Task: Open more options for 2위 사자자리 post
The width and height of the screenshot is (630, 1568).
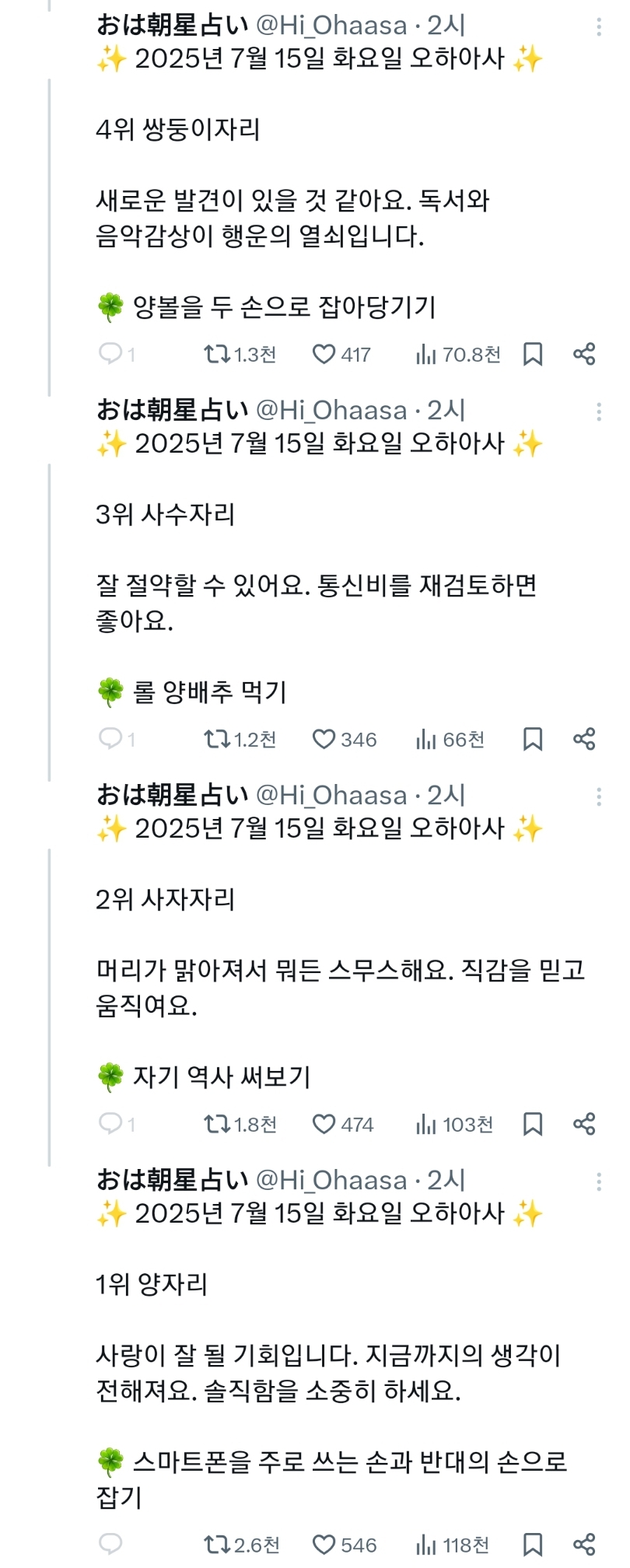Action: click(598, 796)
